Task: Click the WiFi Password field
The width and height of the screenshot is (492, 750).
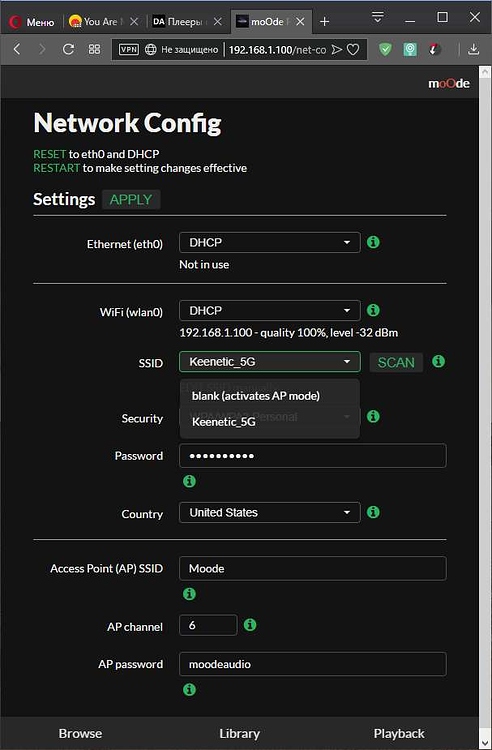Action: coord(313,456)
